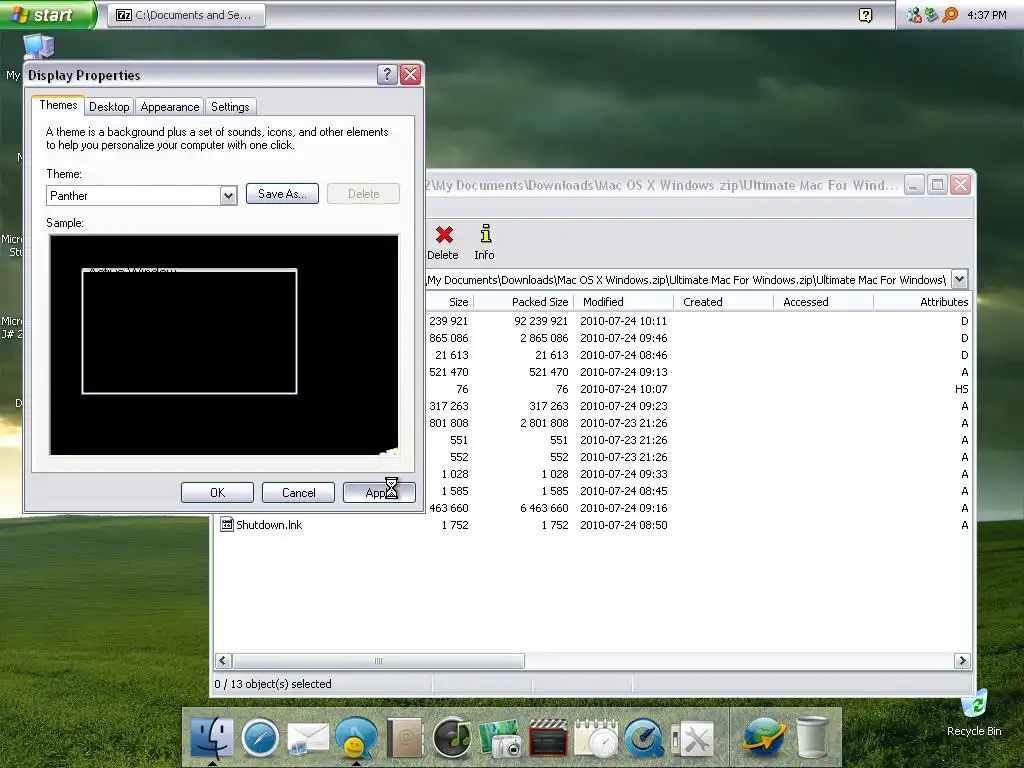The width and height of the screenshot is (1024, 768).
Task: Switch to the Settings tab
Action: 230,106
